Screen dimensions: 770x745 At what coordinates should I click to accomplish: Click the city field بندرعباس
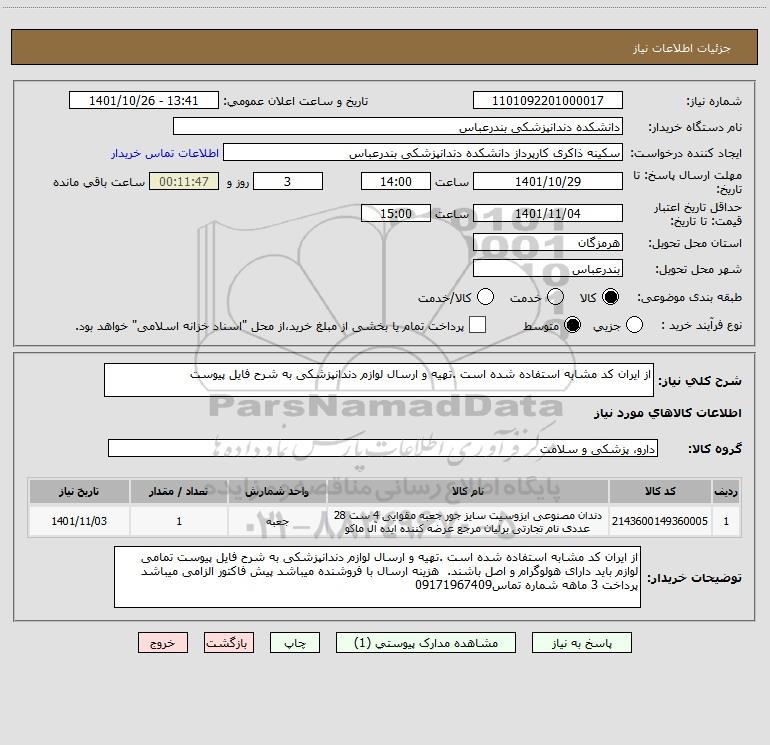(548, 269)
